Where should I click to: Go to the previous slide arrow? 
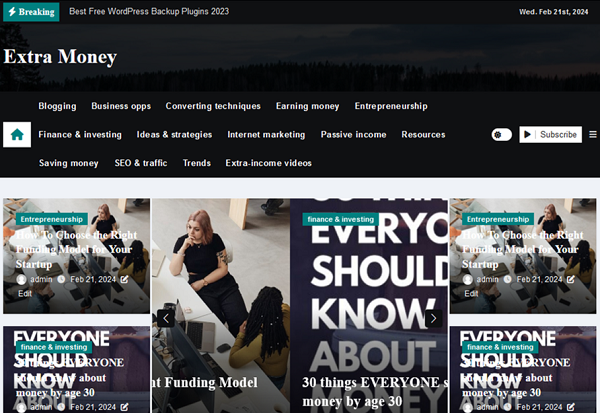coord(166,318)
